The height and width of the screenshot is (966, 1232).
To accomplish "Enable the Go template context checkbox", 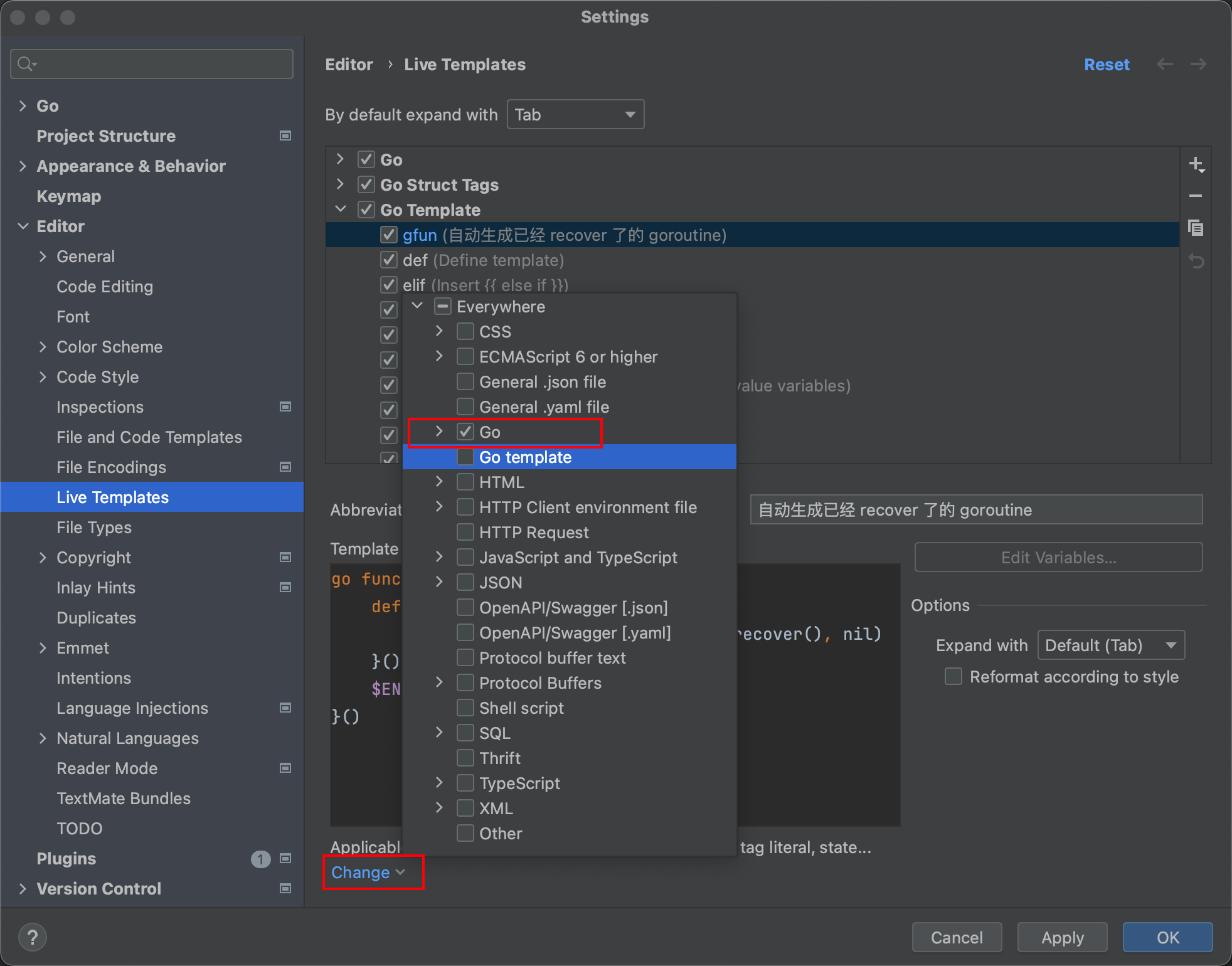I will (465, 457).
